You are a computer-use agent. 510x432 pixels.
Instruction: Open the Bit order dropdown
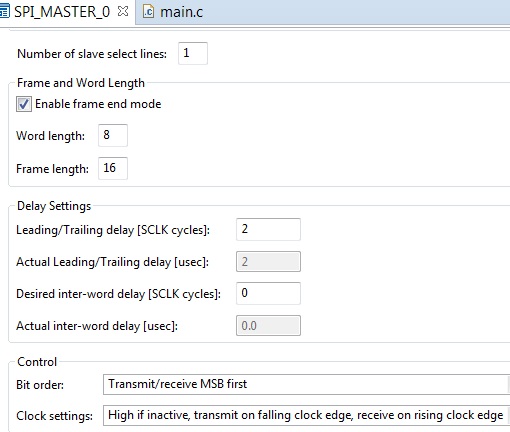pos(306,384)
